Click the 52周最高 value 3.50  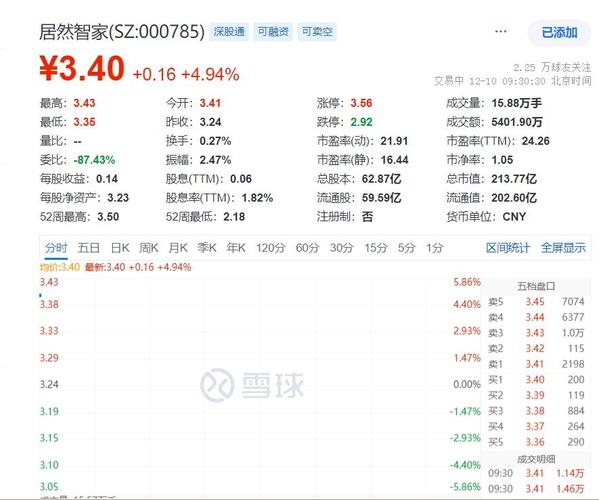tap(108, 217)
